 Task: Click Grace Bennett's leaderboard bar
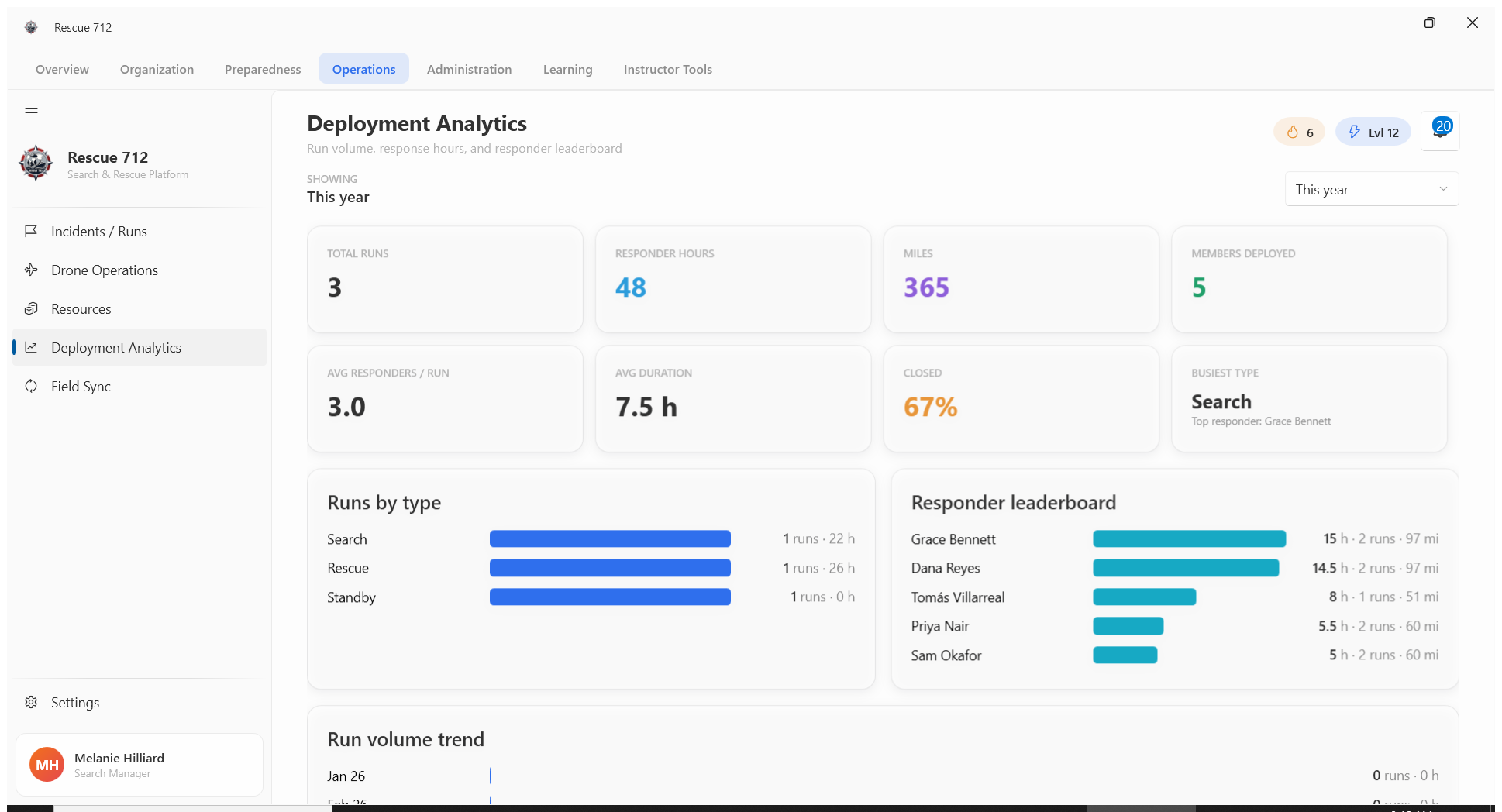pyautogui.click(x=1189, y=538)
